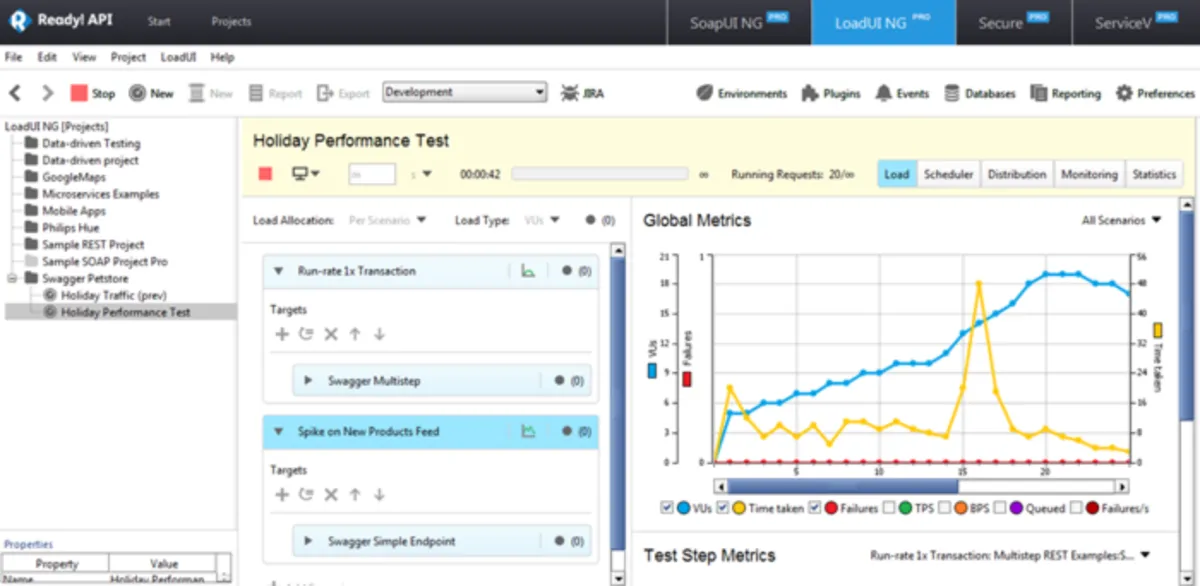The width and height of the screenshot is (1200, 586).
Task: Open the Test Step Metrics selector dropdown
Action: (1010, 555)
